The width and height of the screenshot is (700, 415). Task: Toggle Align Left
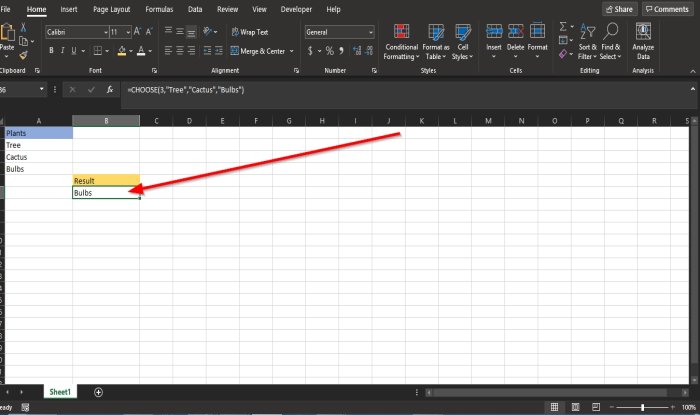(x=168, y=51)
